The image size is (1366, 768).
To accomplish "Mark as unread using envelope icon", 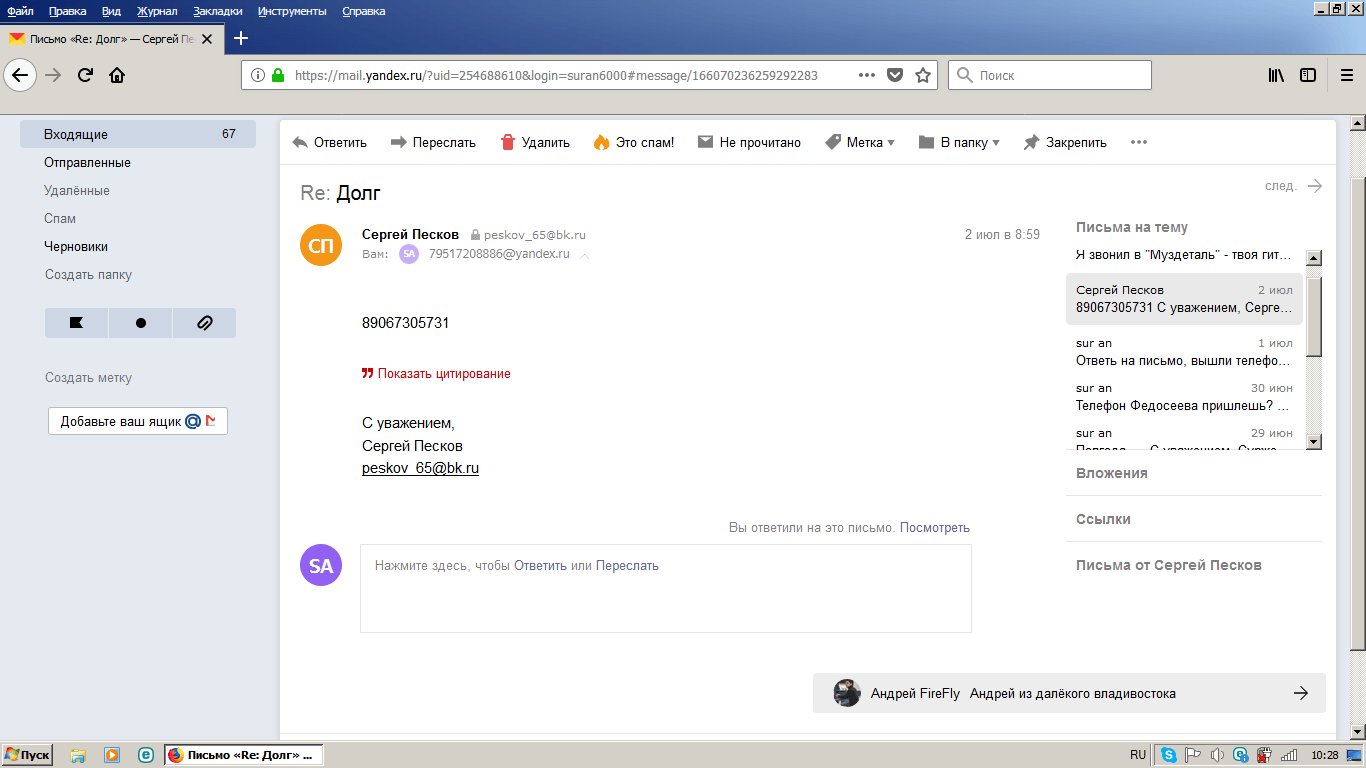I will [705, 142].
